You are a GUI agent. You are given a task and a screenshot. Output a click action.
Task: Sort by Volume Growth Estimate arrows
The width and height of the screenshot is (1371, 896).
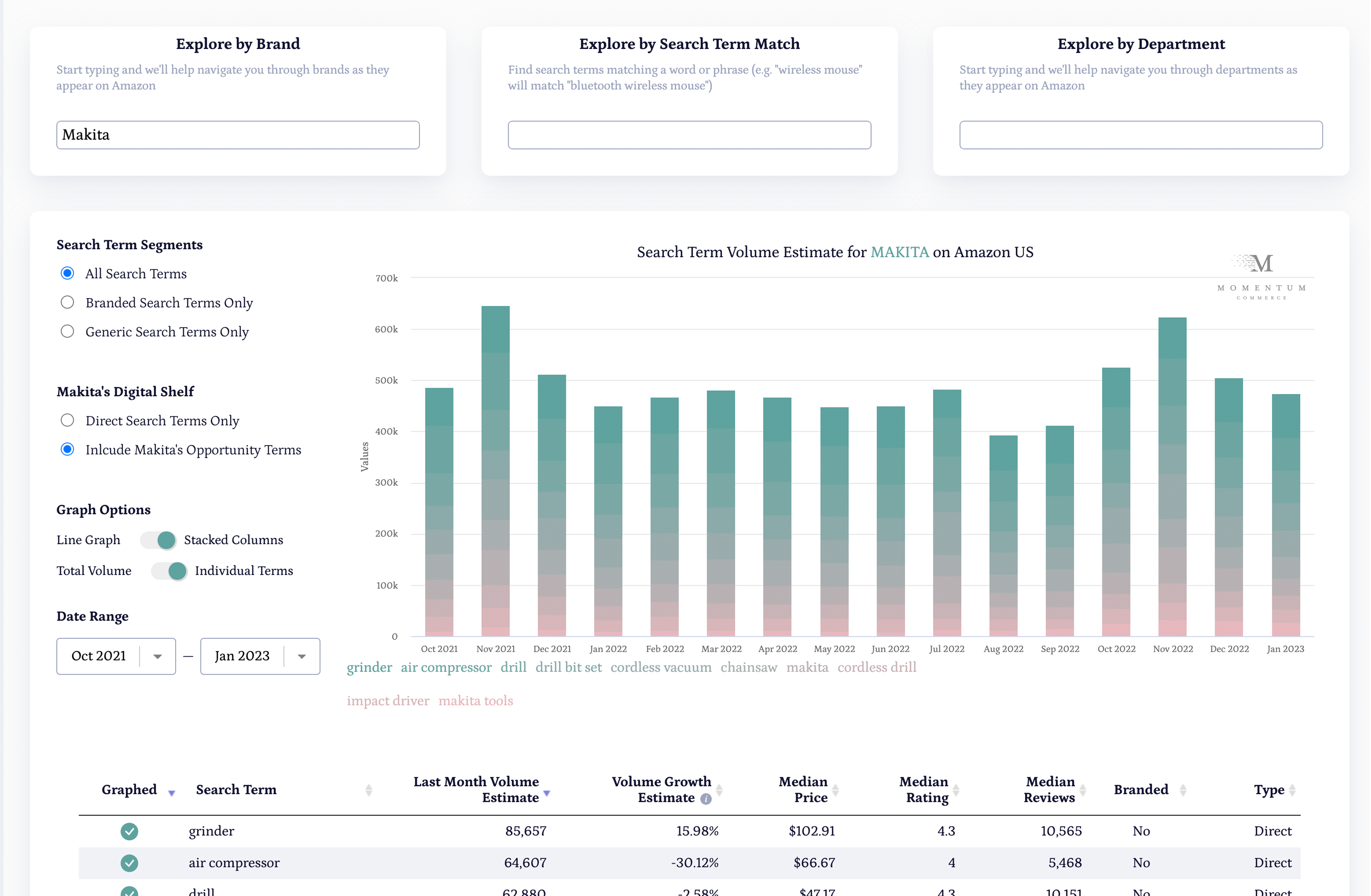coord(719,790)
